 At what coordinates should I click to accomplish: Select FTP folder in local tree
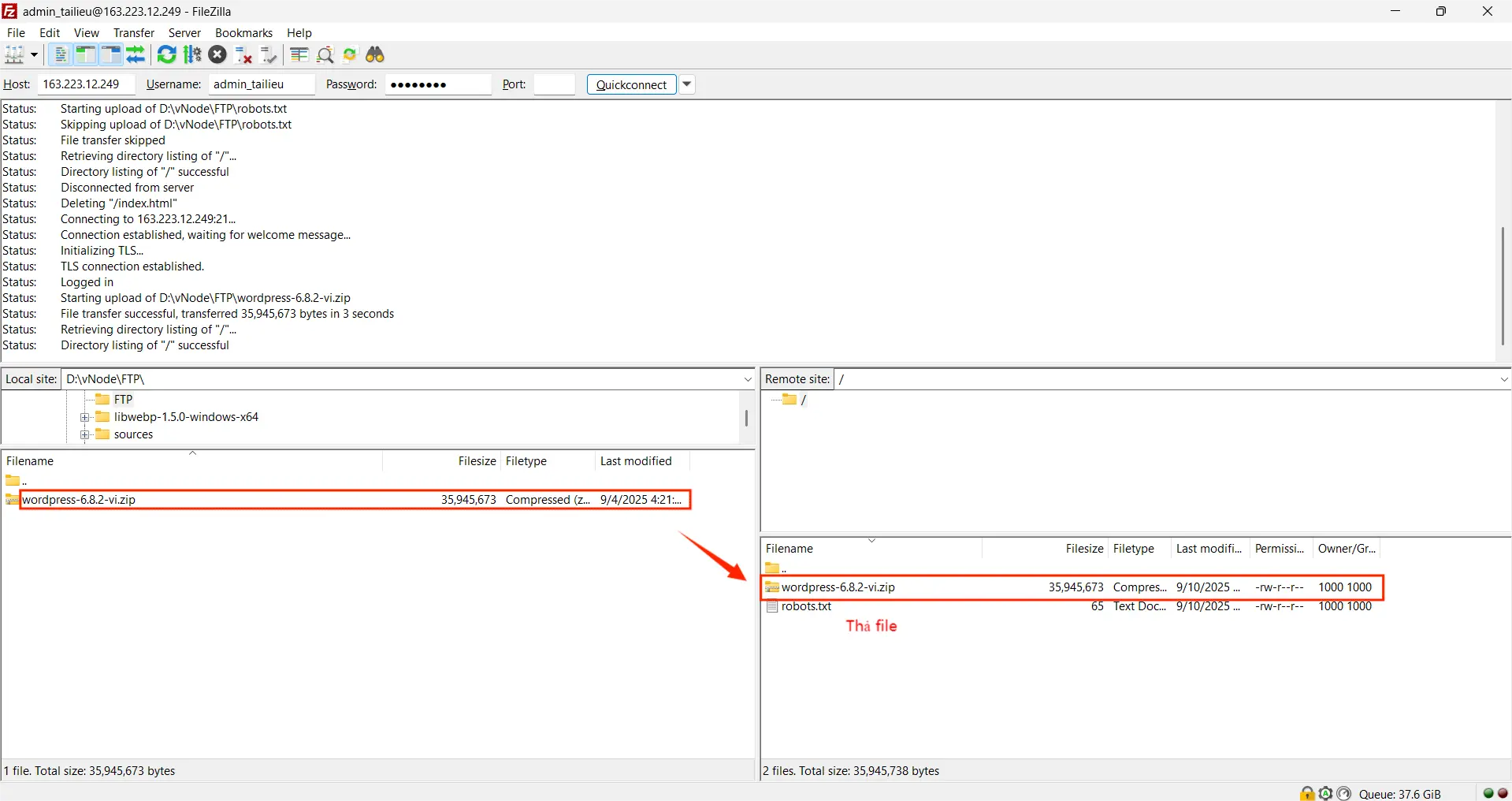pyautogui.click(x=124, y=400)
